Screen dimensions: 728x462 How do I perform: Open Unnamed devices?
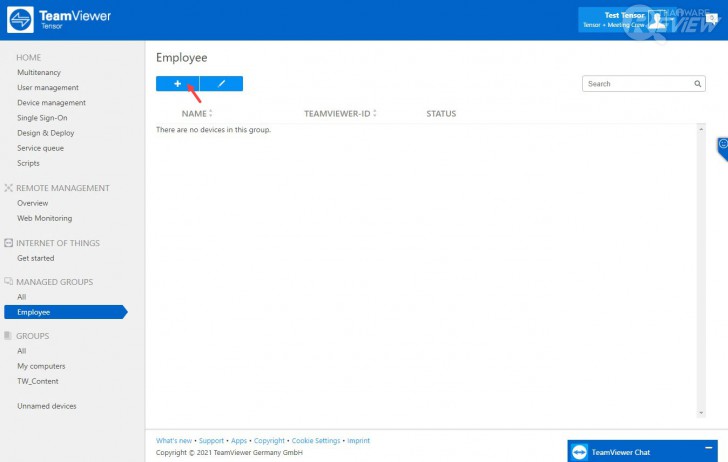click(x=46, y=406)
